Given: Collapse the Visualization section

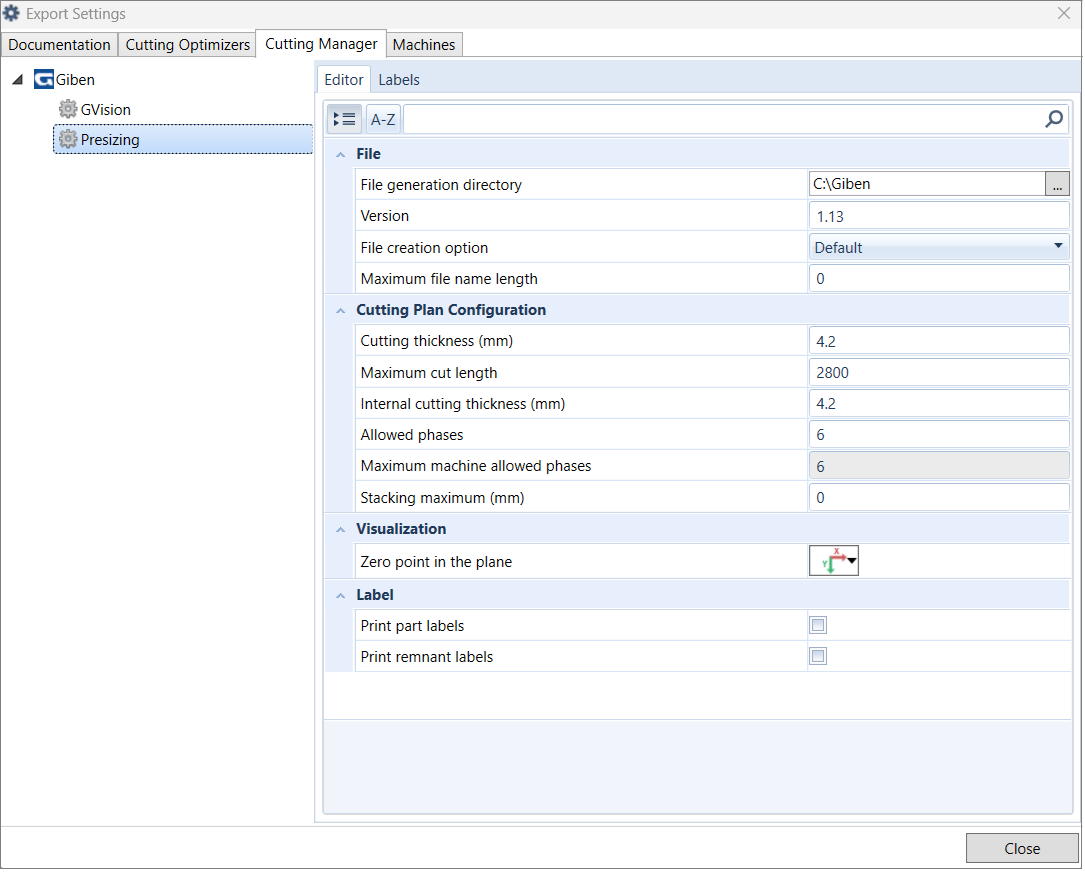Looking at the screenshot, I should point(340,529).
